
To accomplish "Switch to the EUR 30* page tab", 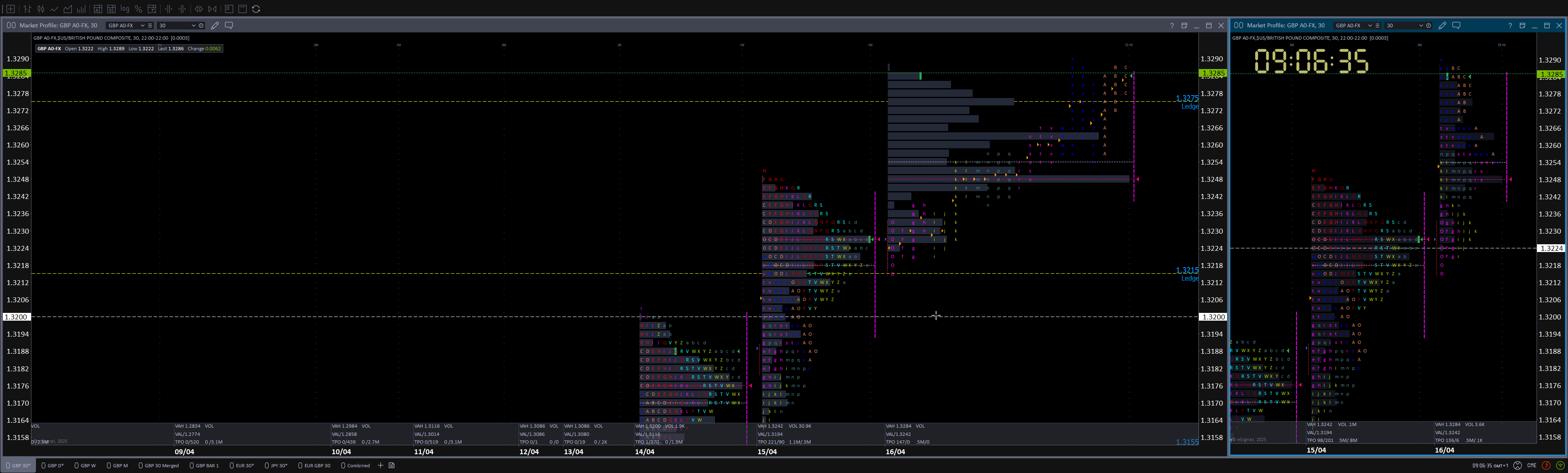I will (x=244, y=466).
